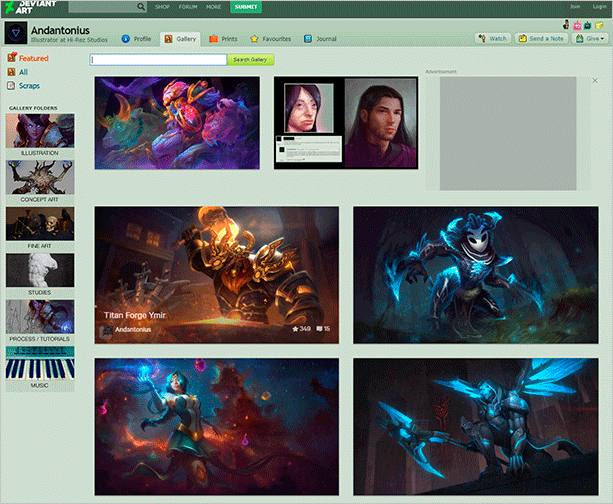Click the Featured gallery icon in sidebar
613x504 pixels.
pyautogui.click(x=11, y=58)
